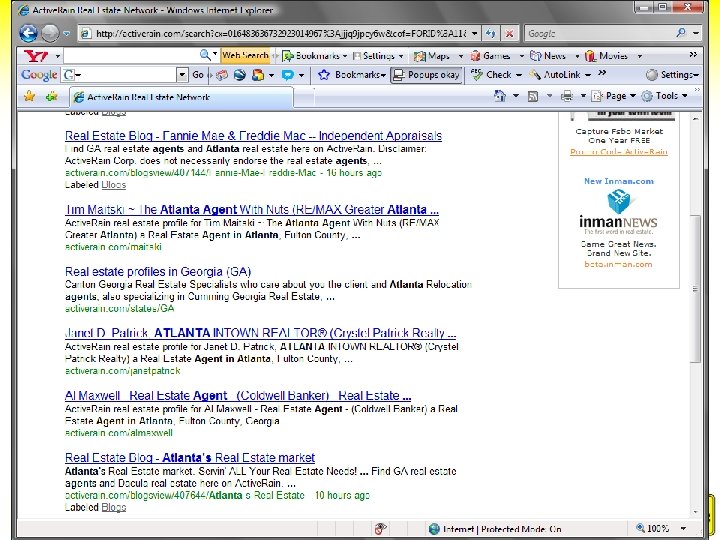720x540 pixels.
Task: Click the status bar popup blocker icon
Action: 380,529
